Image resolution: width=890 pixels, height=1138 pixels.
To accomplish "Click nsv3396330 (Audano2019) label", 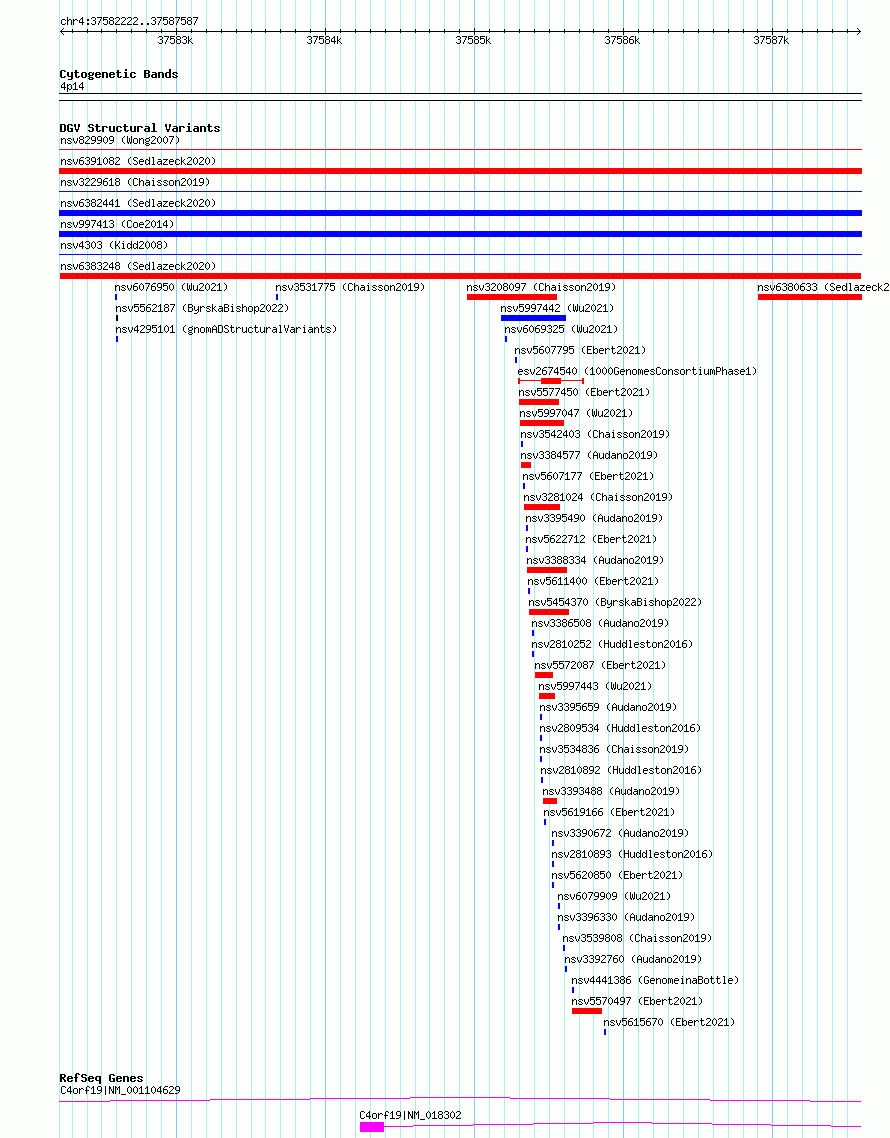I will point(626,918).
